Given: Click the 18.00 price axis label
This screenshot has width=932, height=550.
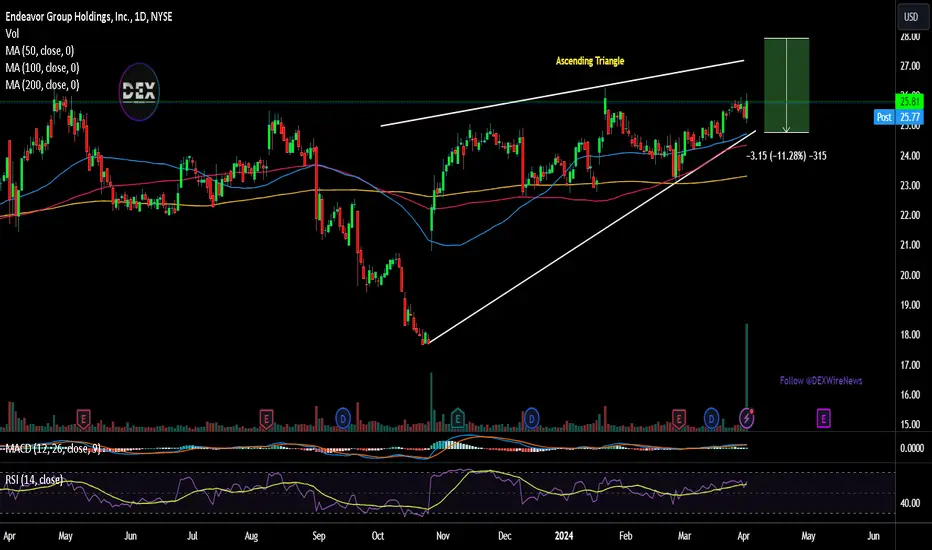Looking at the screenshot, I should (x=910, y=335).
